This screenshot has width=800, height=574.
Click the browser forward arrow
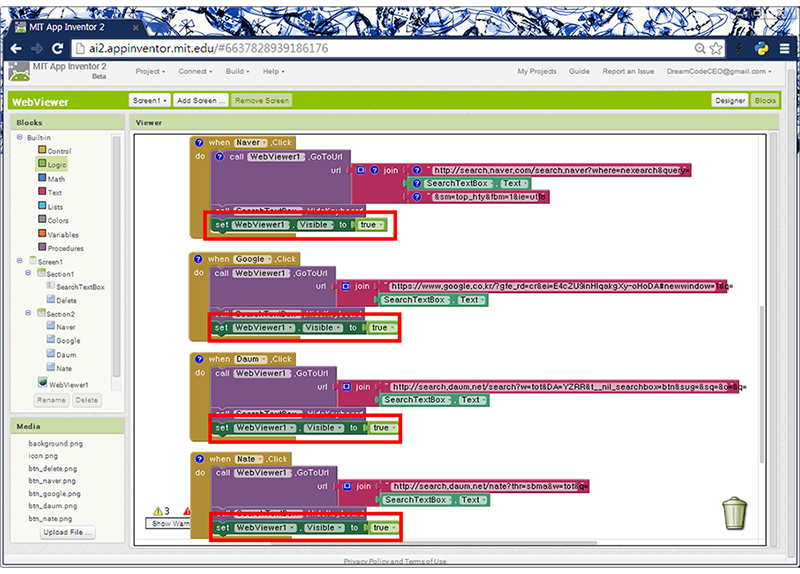click(x=37, y=48)
